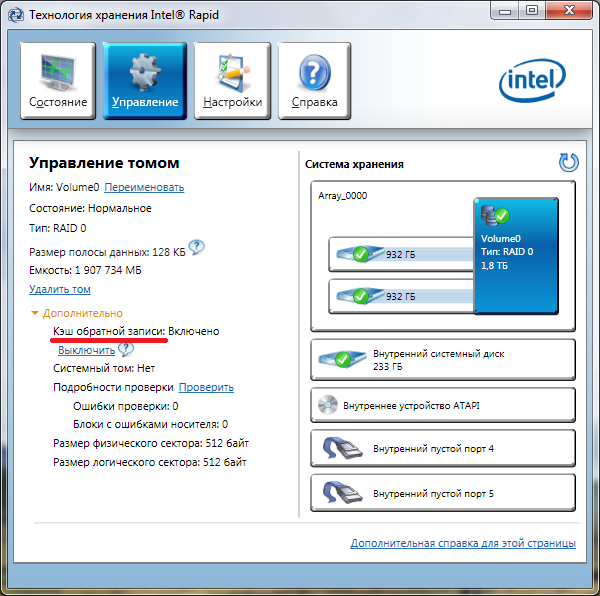Click the Intel logo
The image size is (600, 596).
pyautogui.click(x=532, y=80)
